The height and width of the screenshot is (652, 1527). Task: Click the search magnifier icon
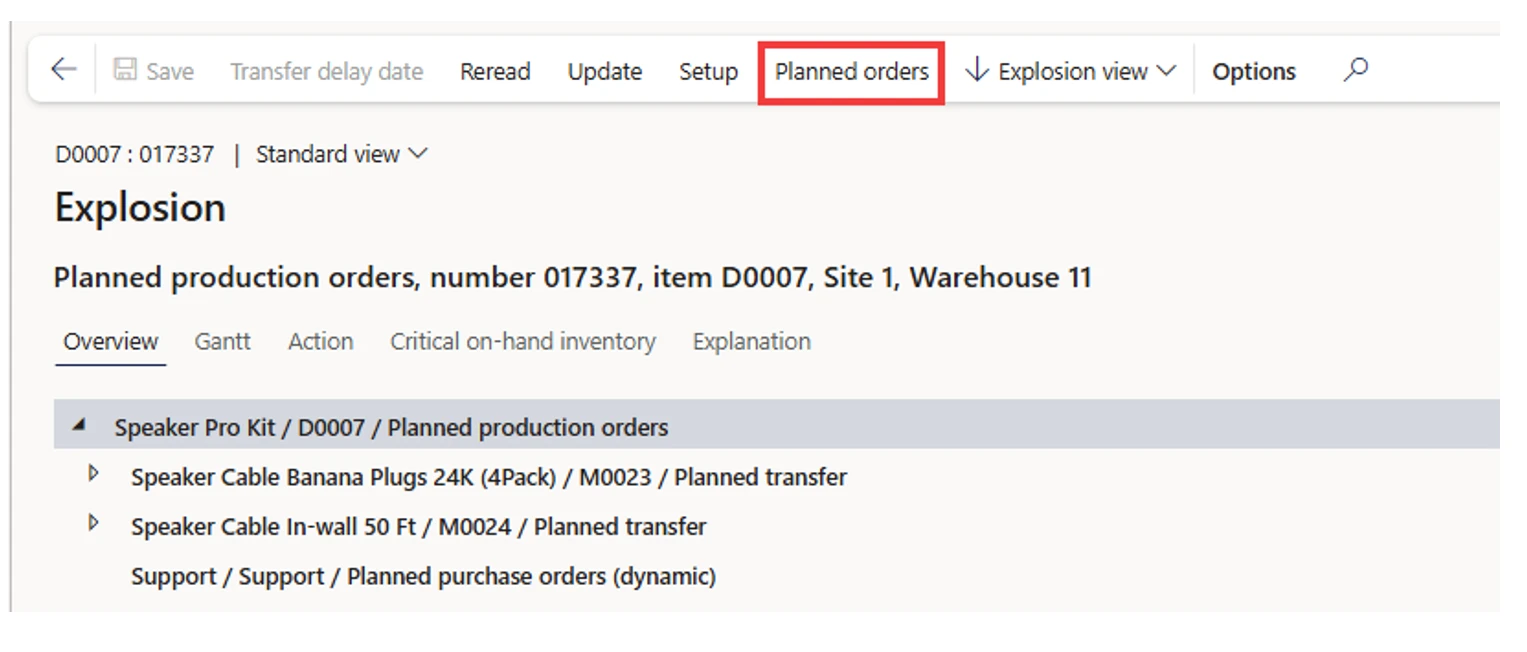click(1355, 70)
